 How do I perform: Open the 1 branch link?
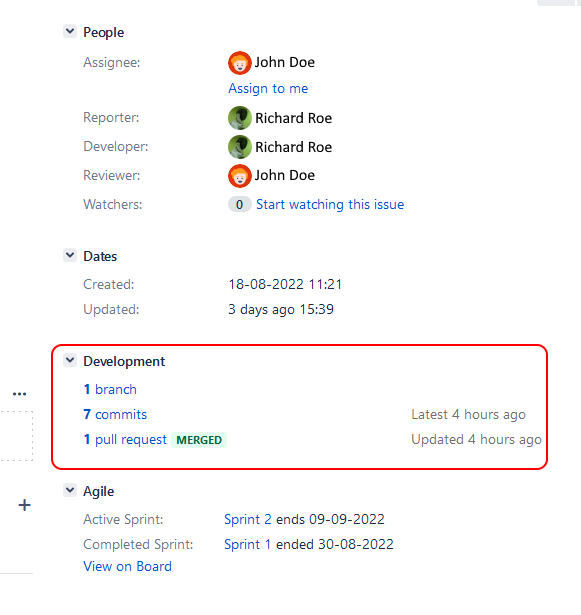110,389
